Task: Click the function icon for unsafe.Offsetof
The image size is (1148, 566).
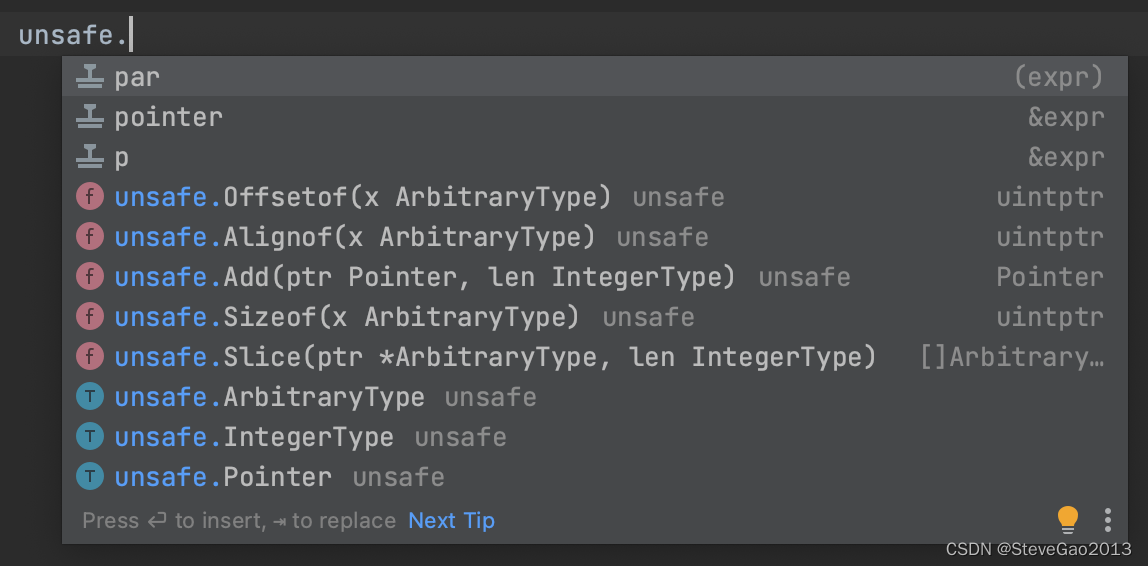Action: click(x=90, y=197)
